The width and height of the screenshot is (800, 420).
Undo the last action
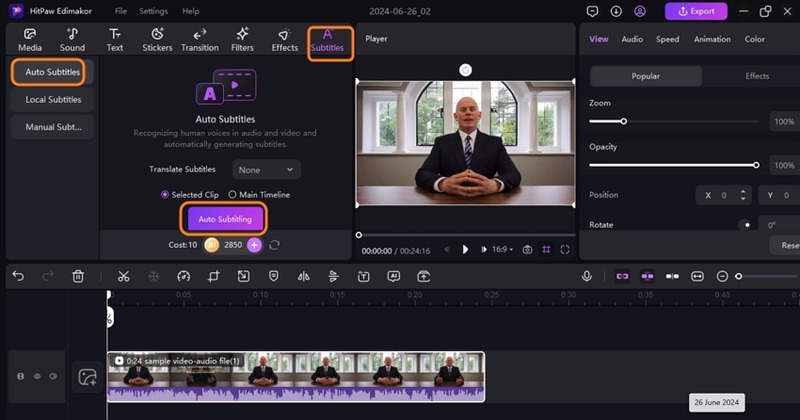click(18, 276)
